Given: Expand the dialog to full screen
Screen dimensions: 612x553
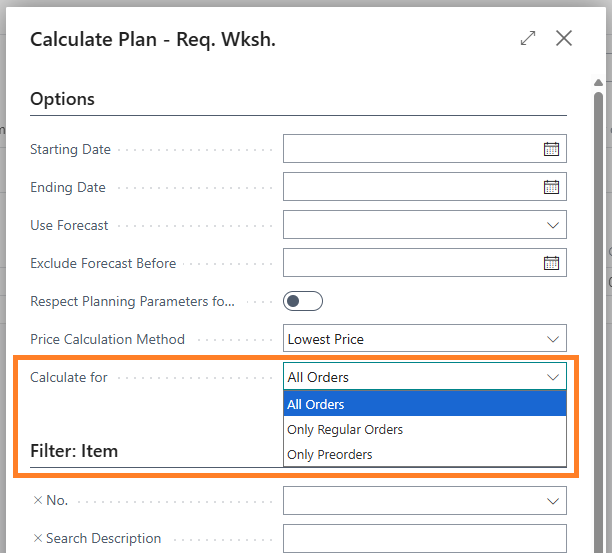Looking at the screenshot, I should pos(528,39).
